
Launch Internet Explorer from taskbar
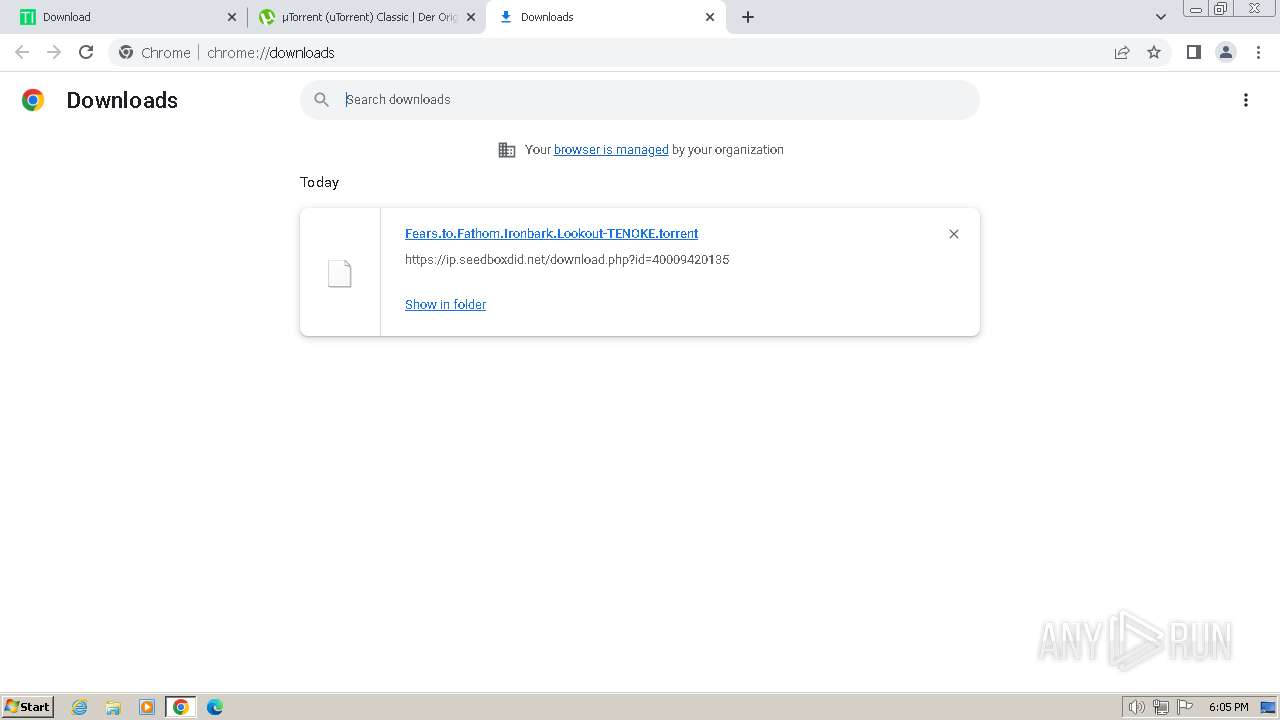click(x=80, y=707)
